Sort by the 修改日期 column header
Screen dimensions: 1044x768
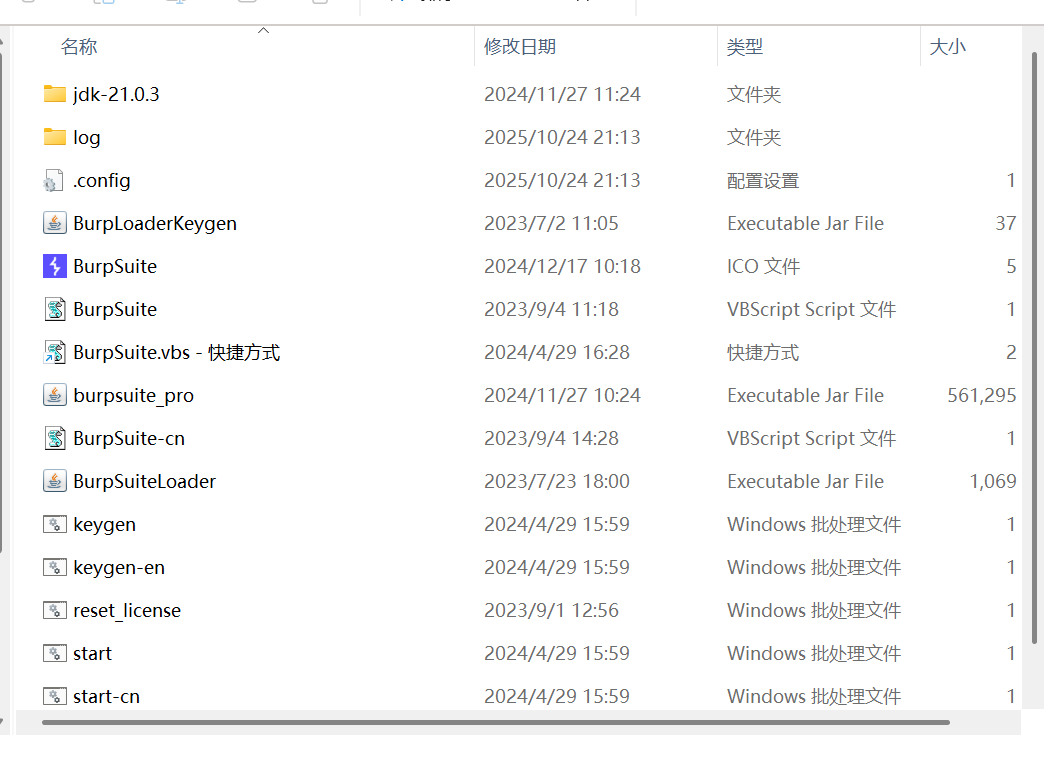(x=520, y=47)
